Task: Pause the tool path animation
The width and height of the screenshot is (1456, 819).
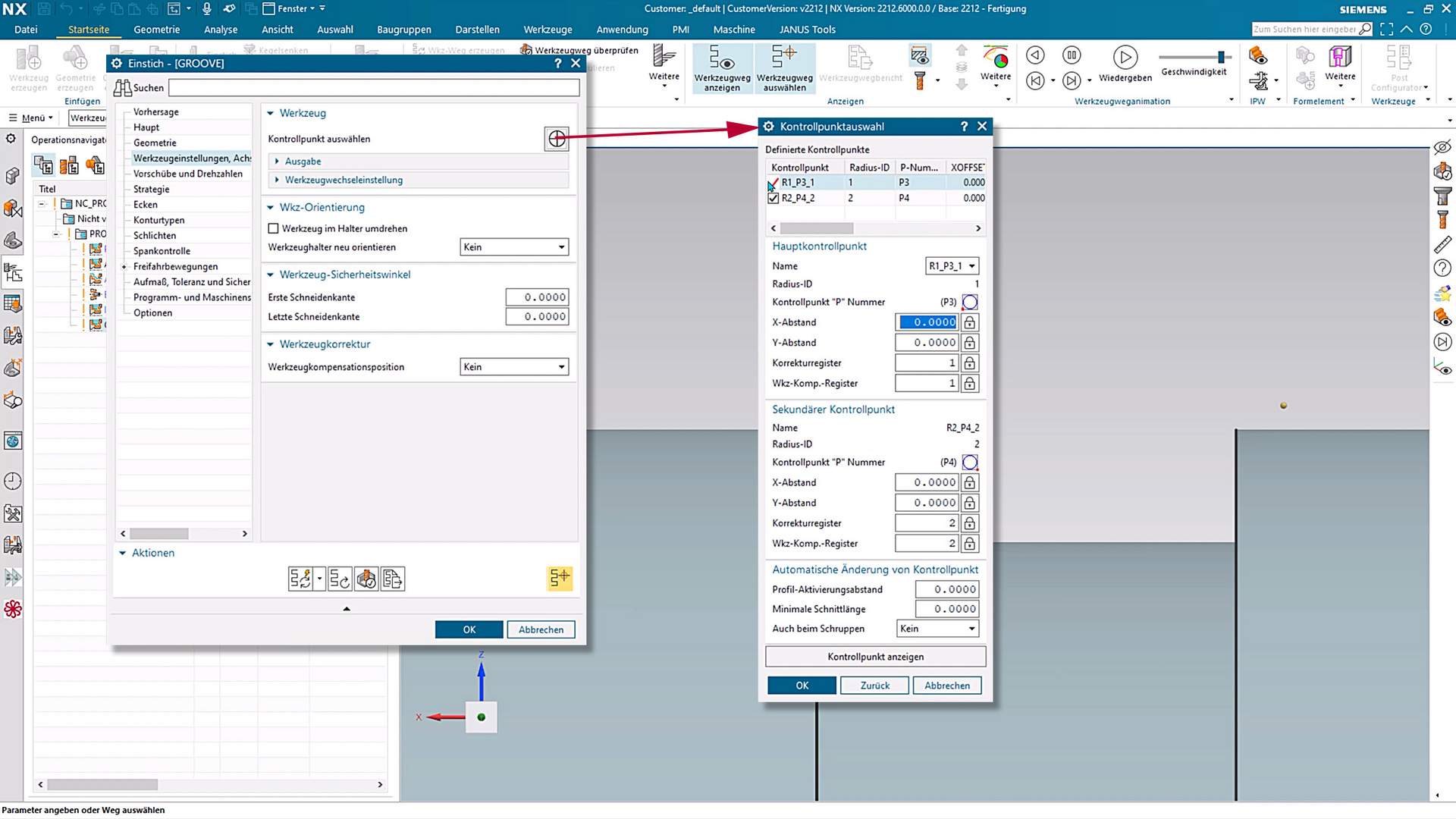Action: pyautogui.click(x=1072, y=55)
